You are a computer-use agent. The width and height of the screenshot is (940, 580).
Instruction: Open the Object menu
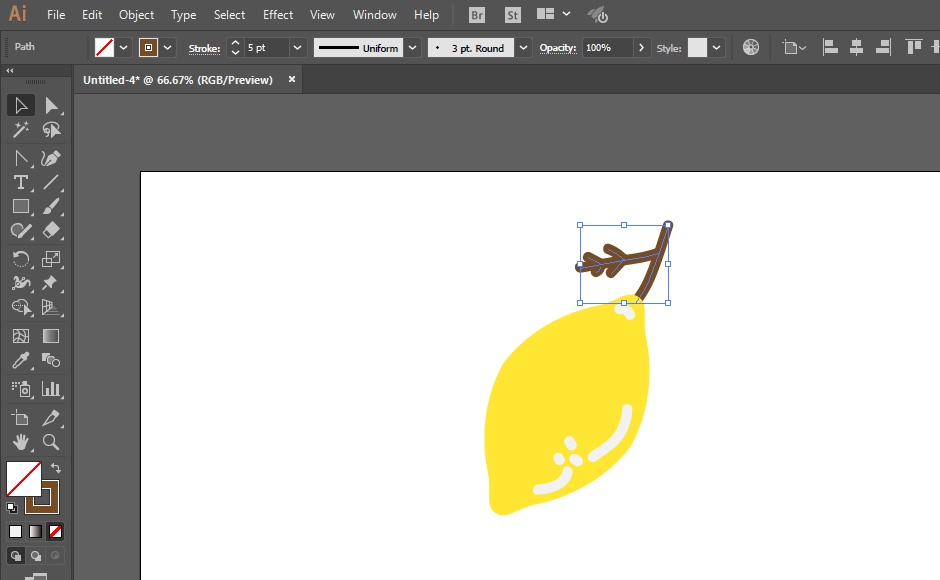coord(136,14)
